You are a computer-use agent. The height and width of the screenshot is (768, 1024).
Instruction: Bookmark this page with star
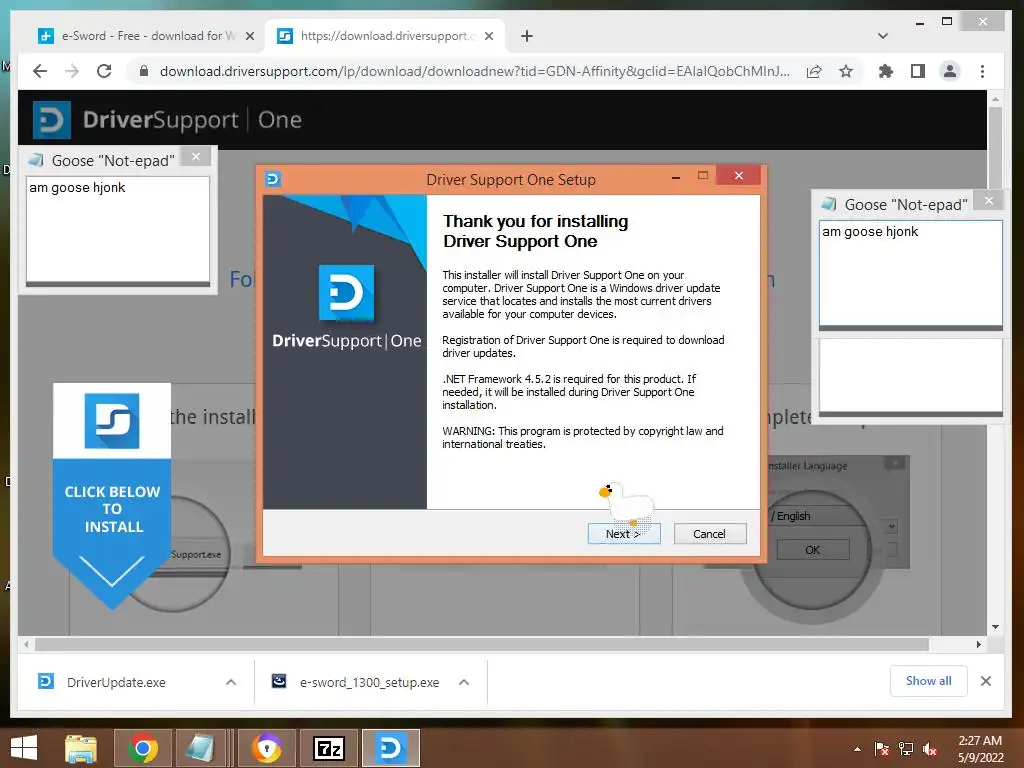pyautogui.click(x=846, y=71)
